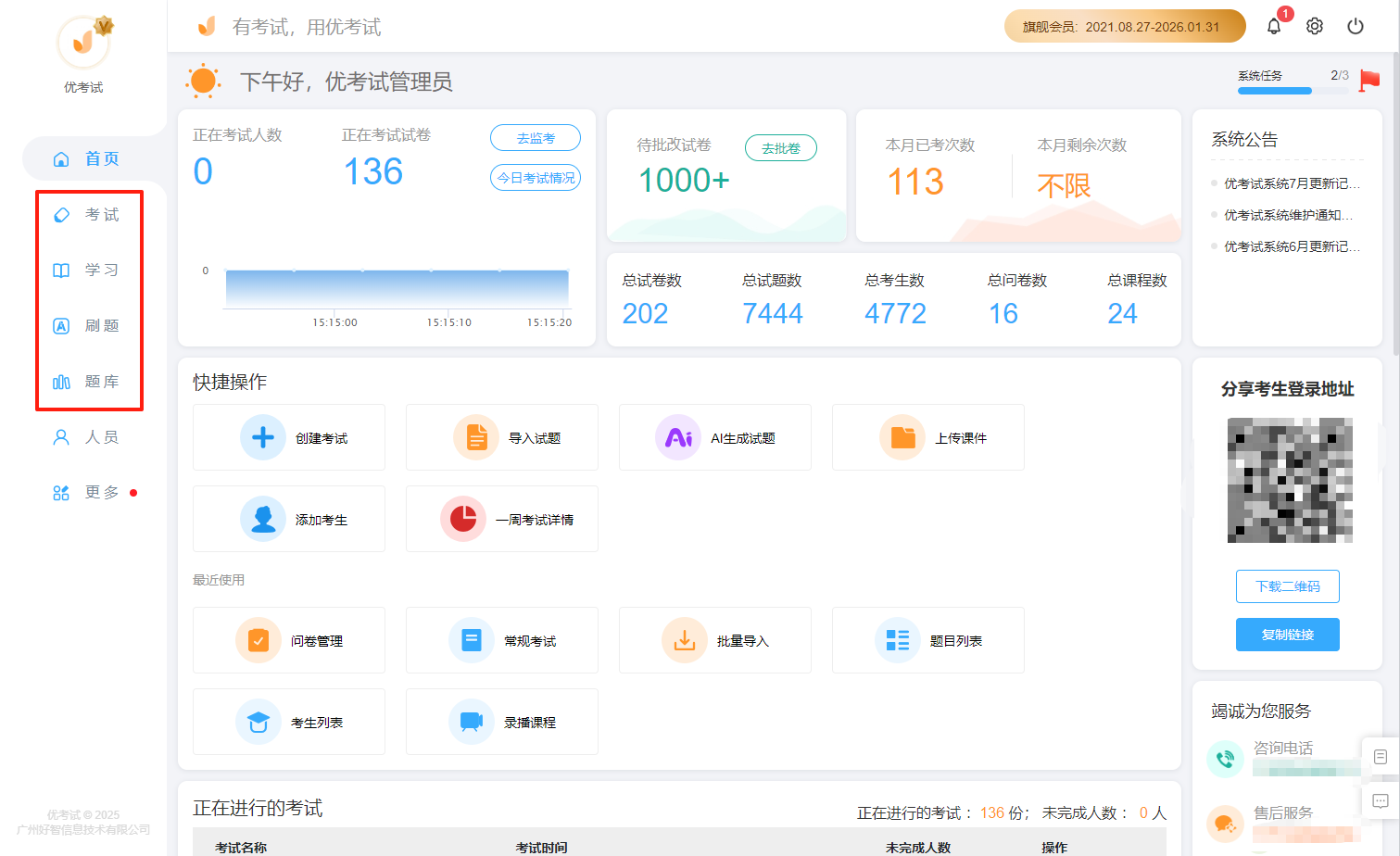Click the page vertical scrollbar

[x=1395, y=204]
